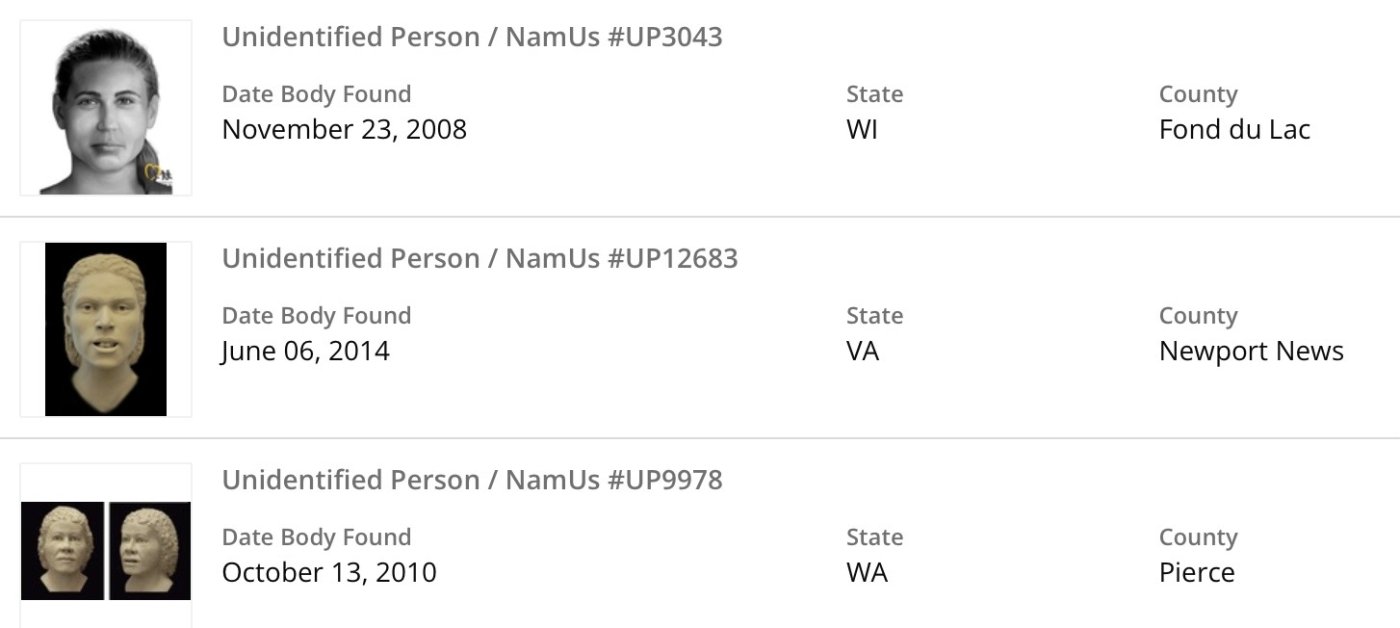Viewport: 1400px width, 628px height.
Task: Open the NamUs #UP3043 record title
Action: click(471, 37)
